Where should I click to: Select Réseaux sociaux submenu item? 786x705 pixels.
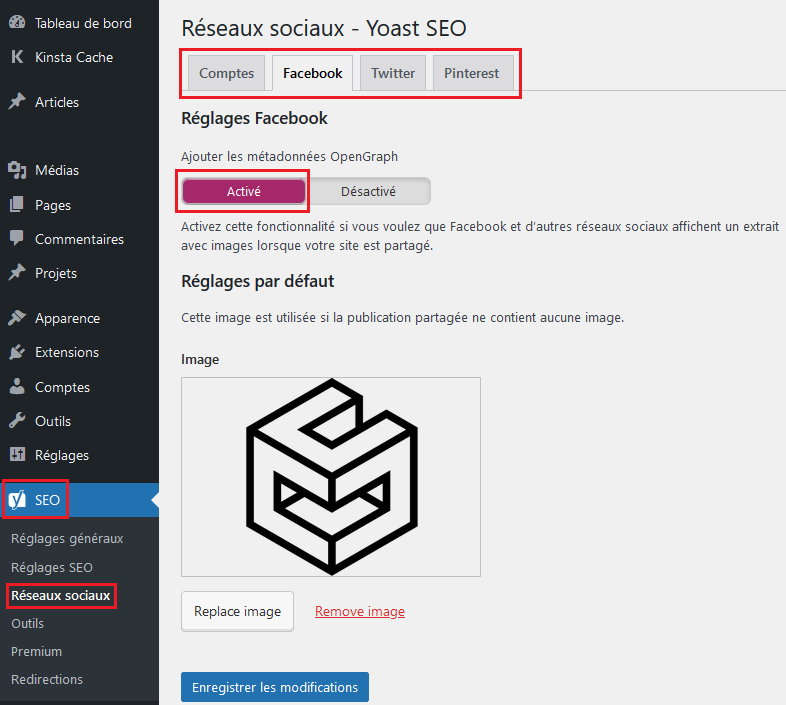(61, 596)
